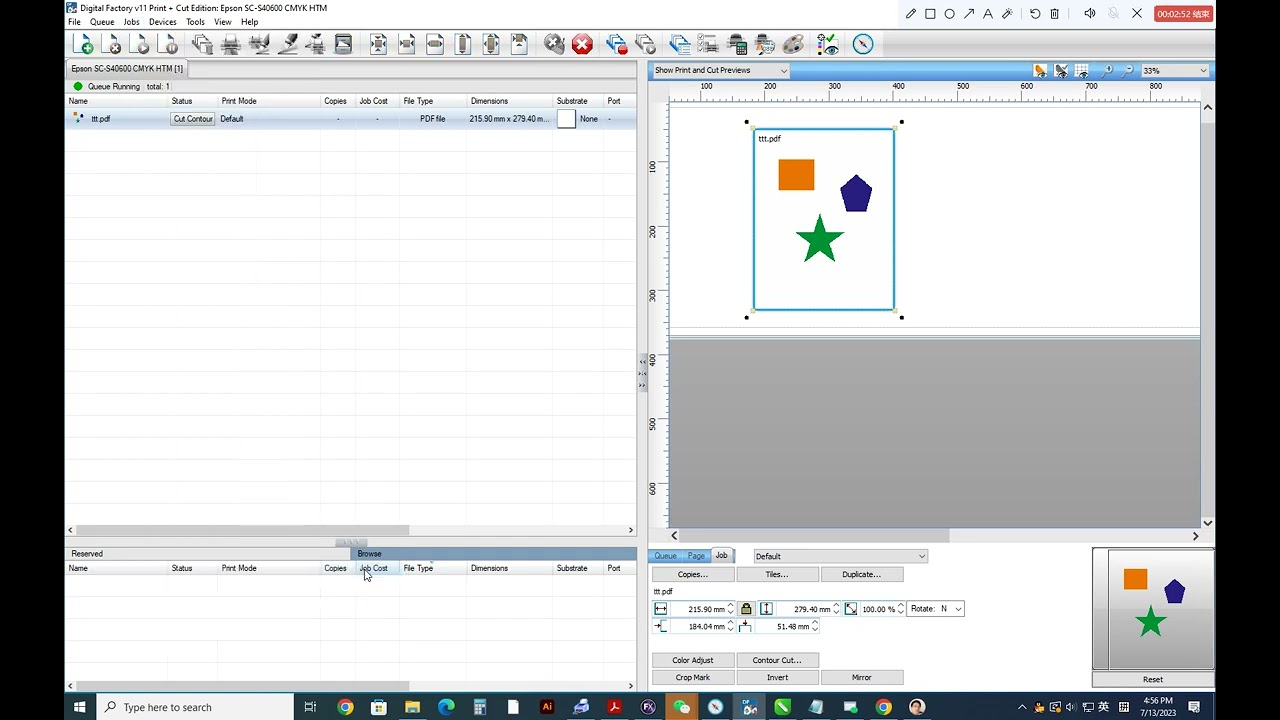
Task: Click the Color Adjust button
Action: click(693, 660)
